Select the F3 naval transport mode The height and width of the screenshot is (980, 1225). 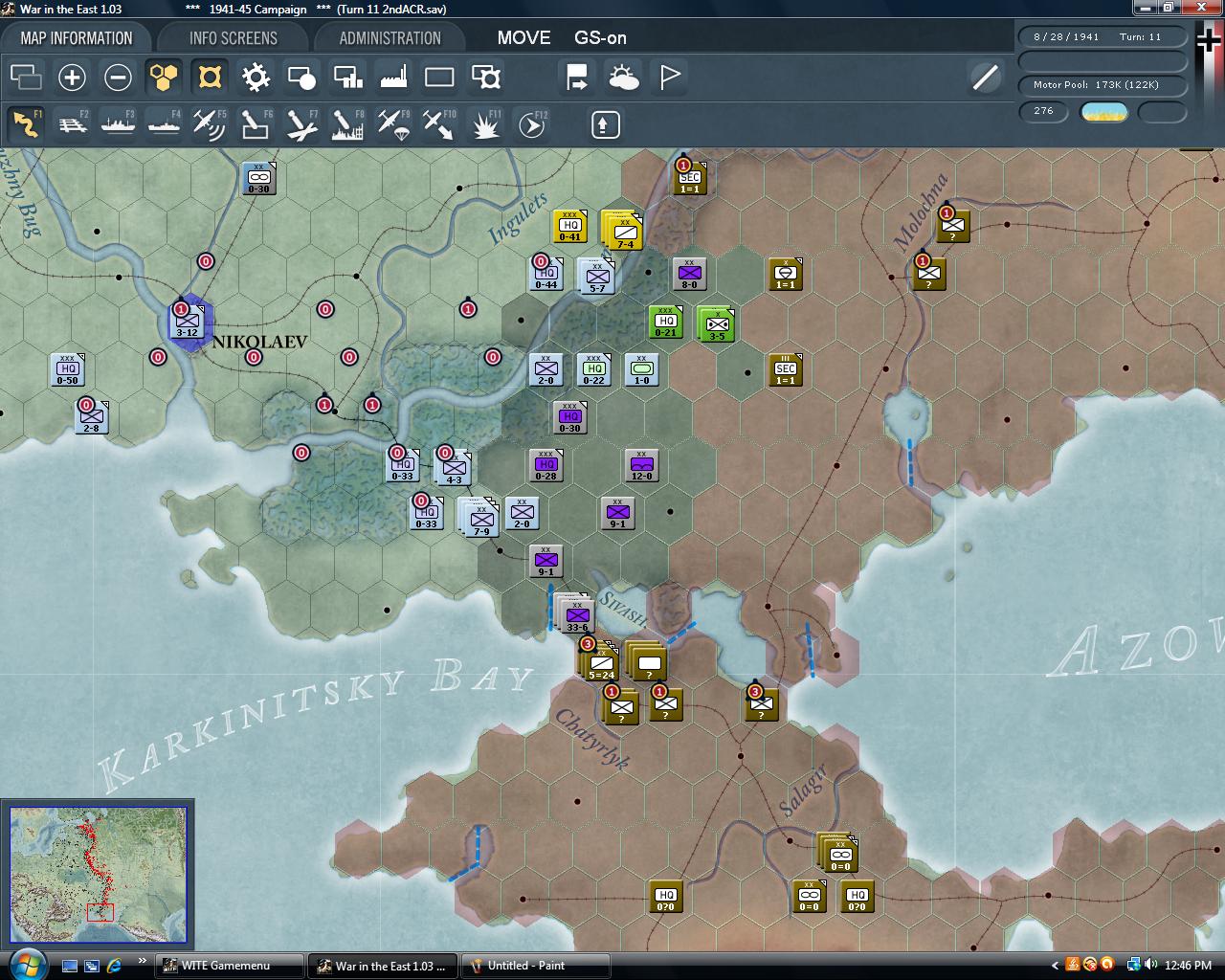tap(118, 124)
